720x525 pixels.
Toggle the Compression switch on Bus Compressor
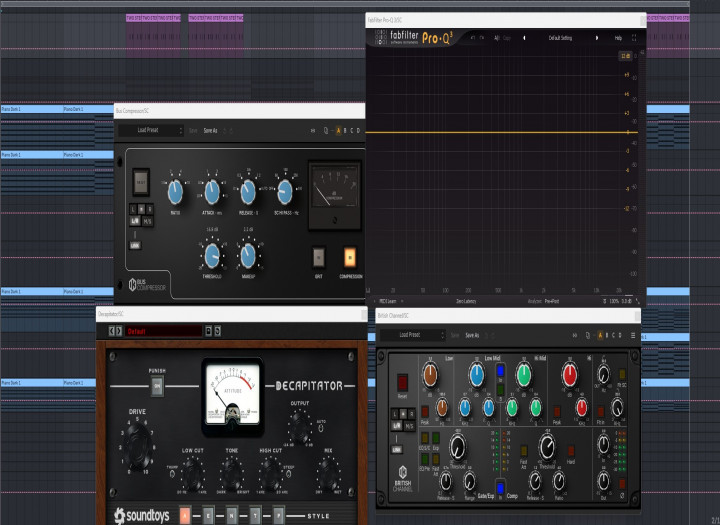(x=350, y=258)
